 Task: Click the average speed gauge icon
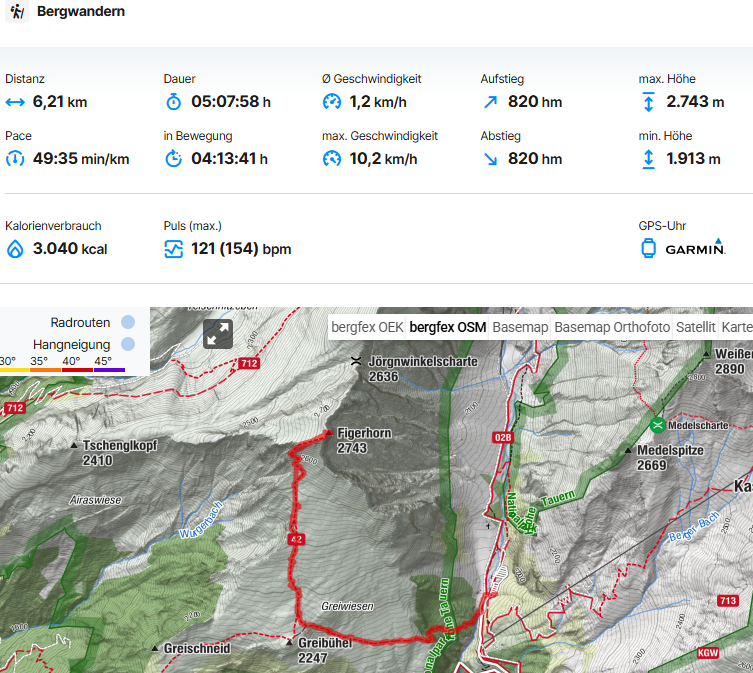coord(332,102)
